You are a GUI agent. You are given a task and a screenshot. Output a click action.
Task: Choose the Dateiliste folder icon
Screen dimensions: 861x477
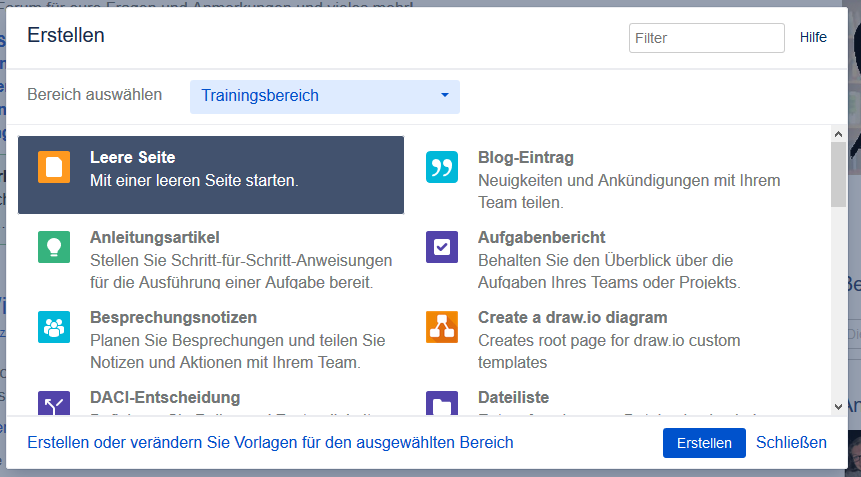tap(442, 403)
